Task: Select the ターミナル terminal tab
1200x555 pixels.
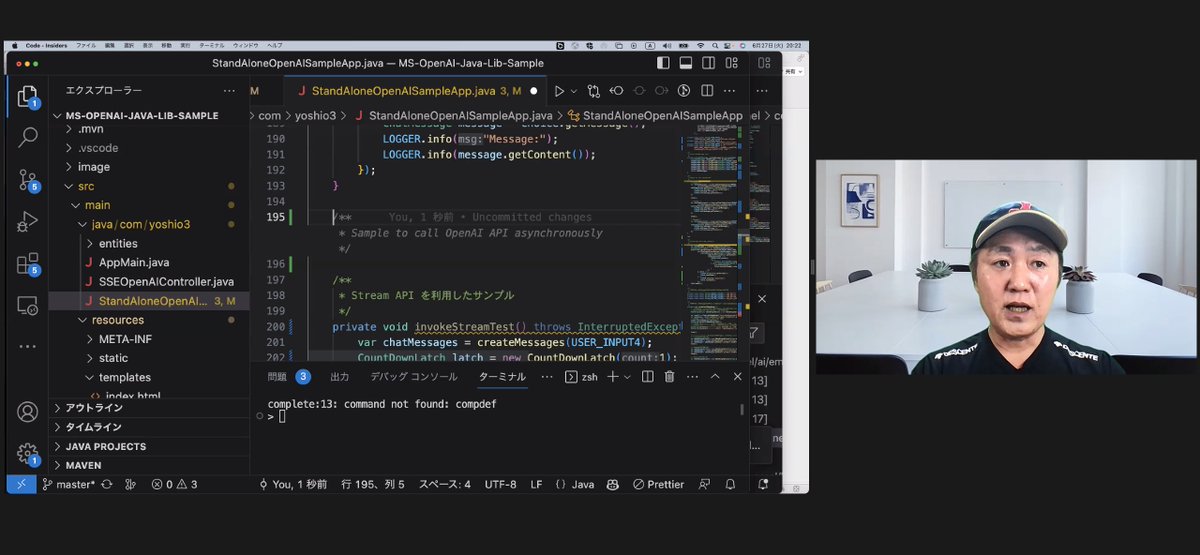Action: coord(502,377)
